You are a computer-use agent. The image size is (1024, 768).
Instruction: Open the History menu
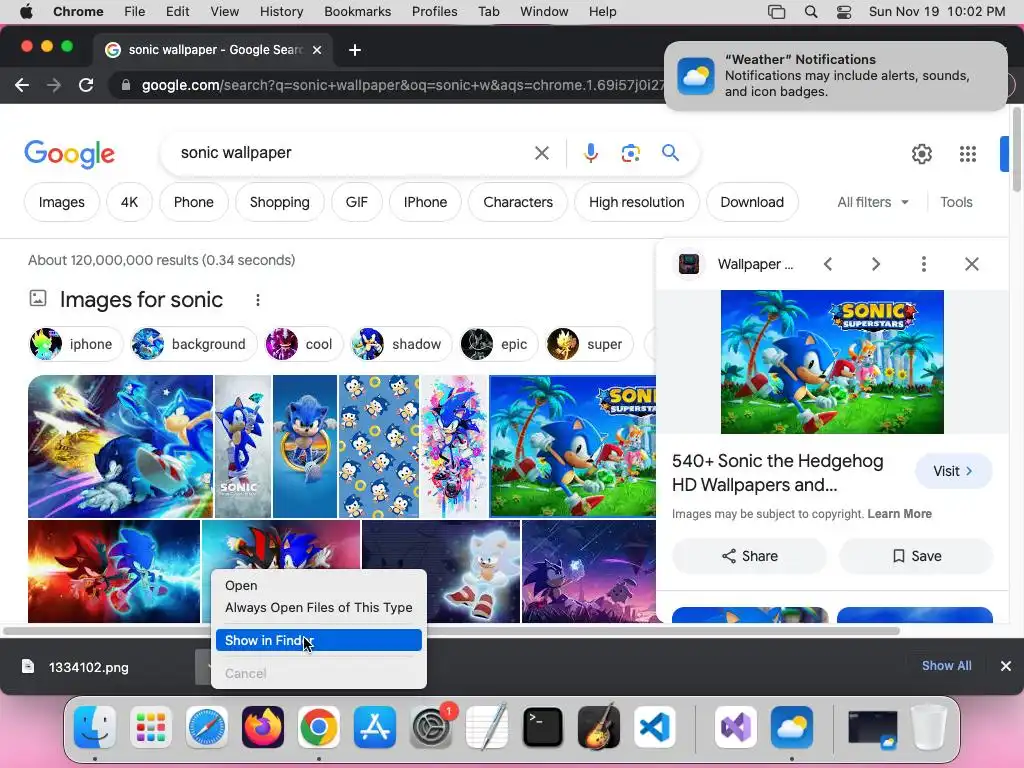coord(281,12)
